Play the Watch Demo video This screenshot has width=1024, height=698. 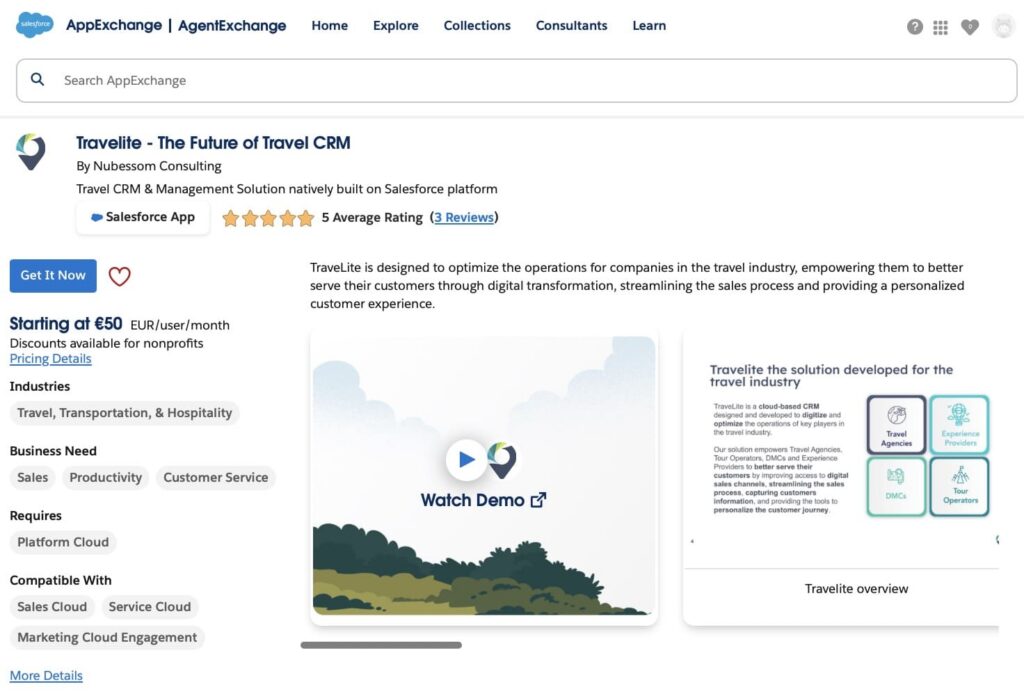pyautogui.click(x=466, y=460)
